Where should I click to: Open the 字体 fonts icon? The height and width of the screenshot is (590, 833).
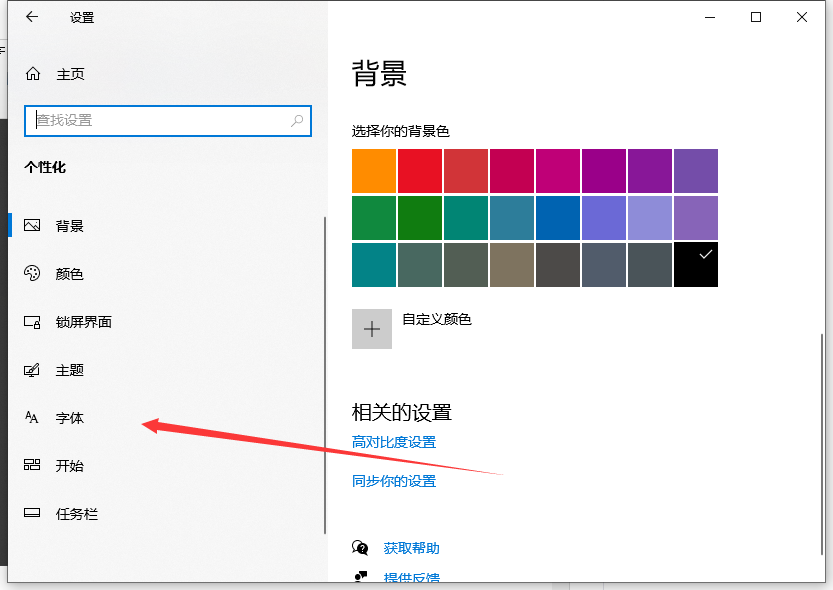pos(32,418)
